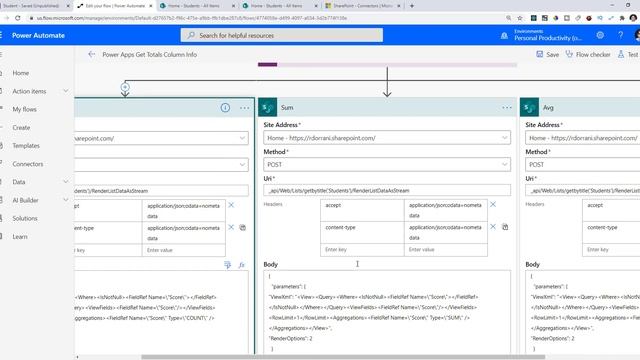Click accept header key in Sum action
640x360 pixels.
[362, 210]
